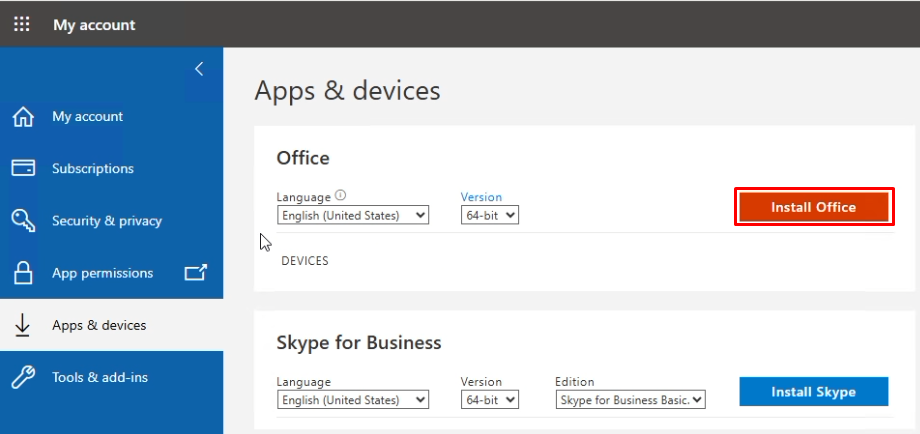This screenshot has height=434, width=920.
Task: Click the padlock App permissions icon
Action: (23, 273)
